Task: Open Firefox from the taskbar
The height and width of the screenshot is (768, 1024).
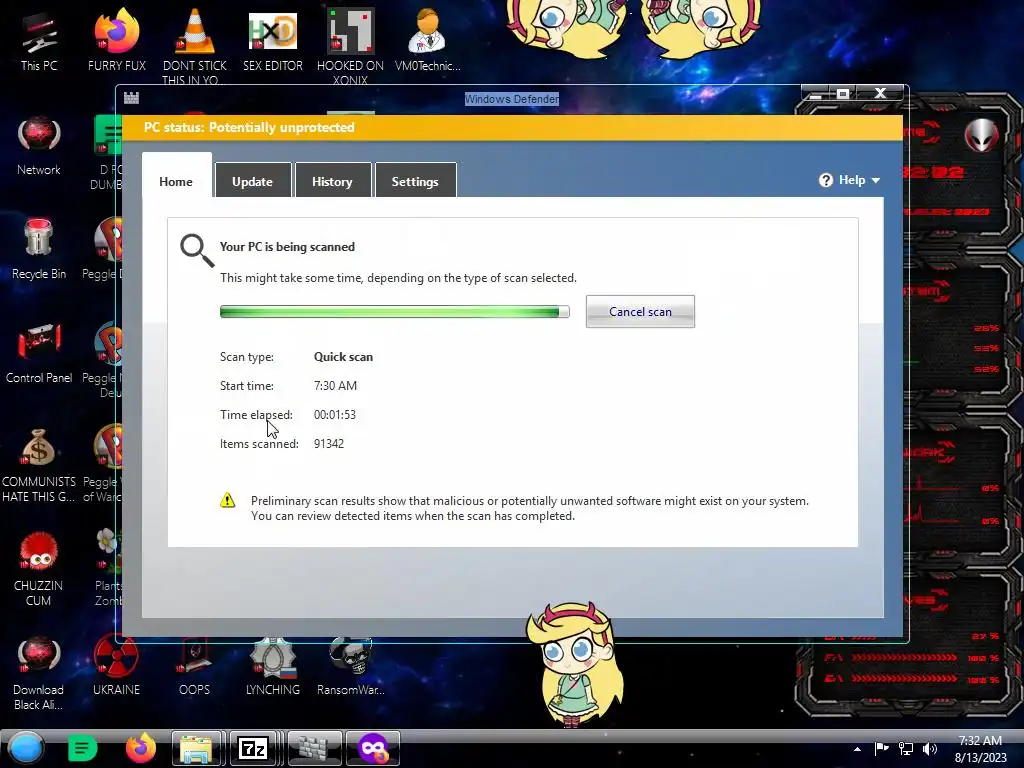Action: click(140, 748)
